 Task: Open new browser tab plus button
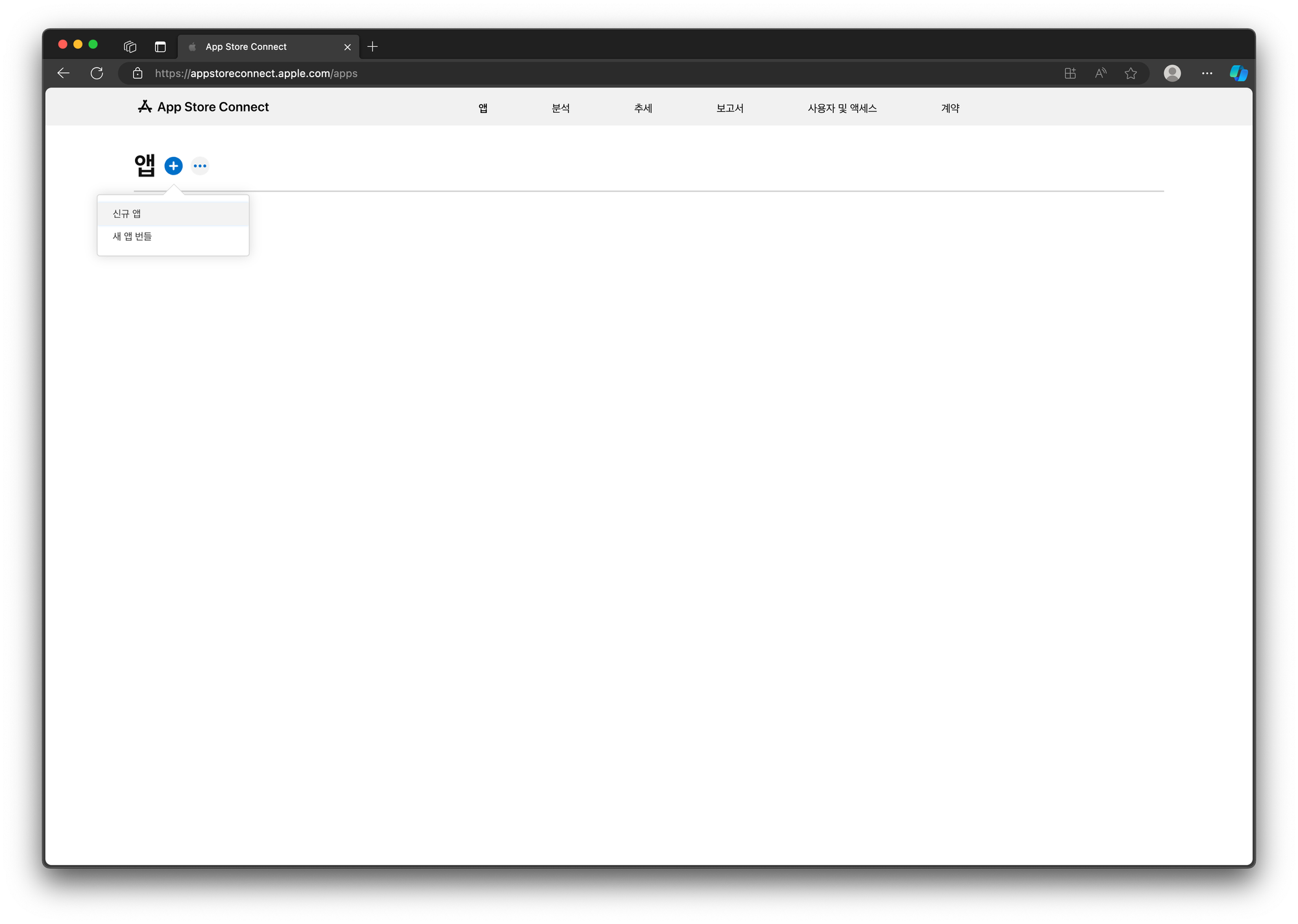(x=373, y=47)
